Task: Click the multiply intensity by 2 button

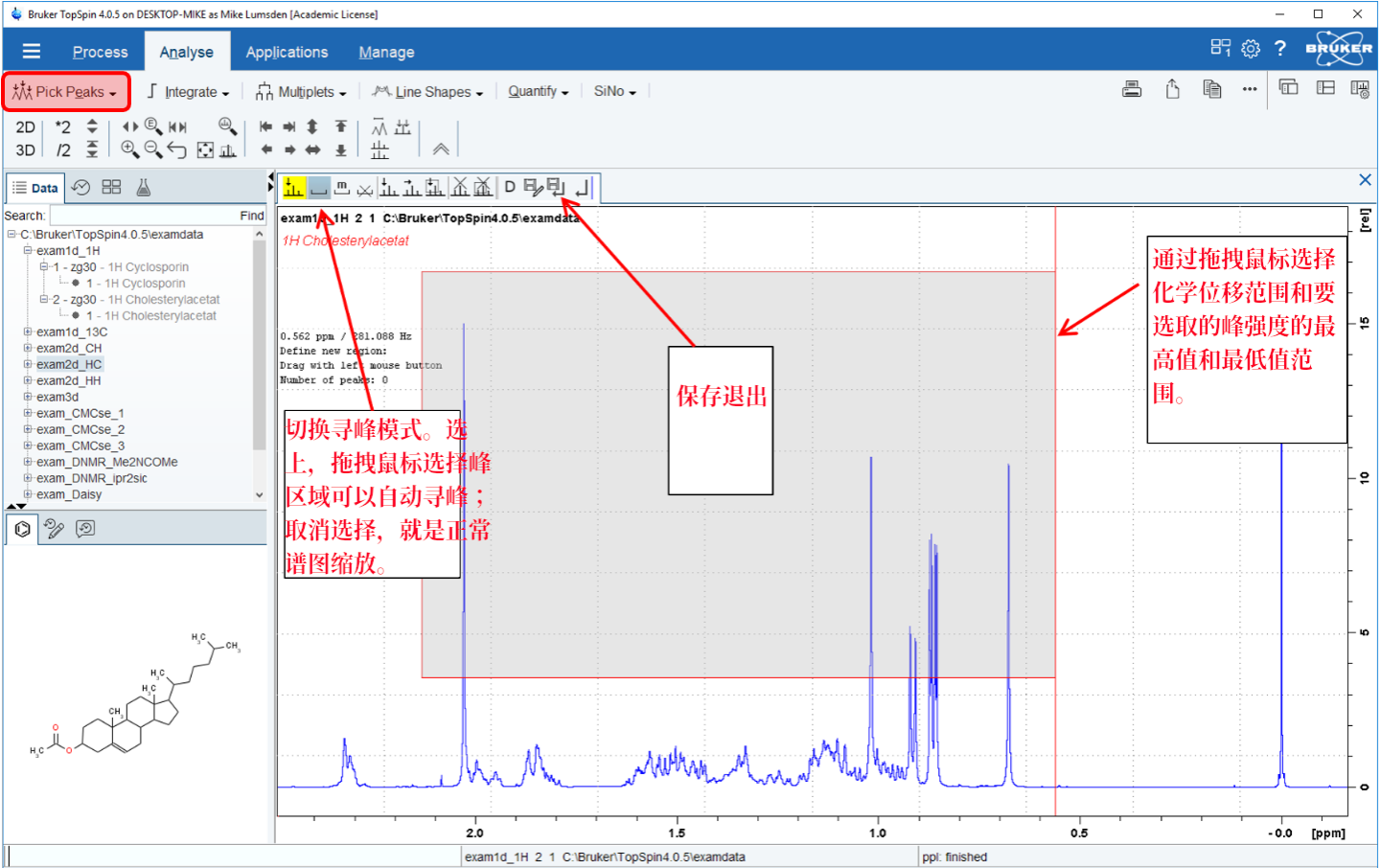Action: (x=63, y=126)
